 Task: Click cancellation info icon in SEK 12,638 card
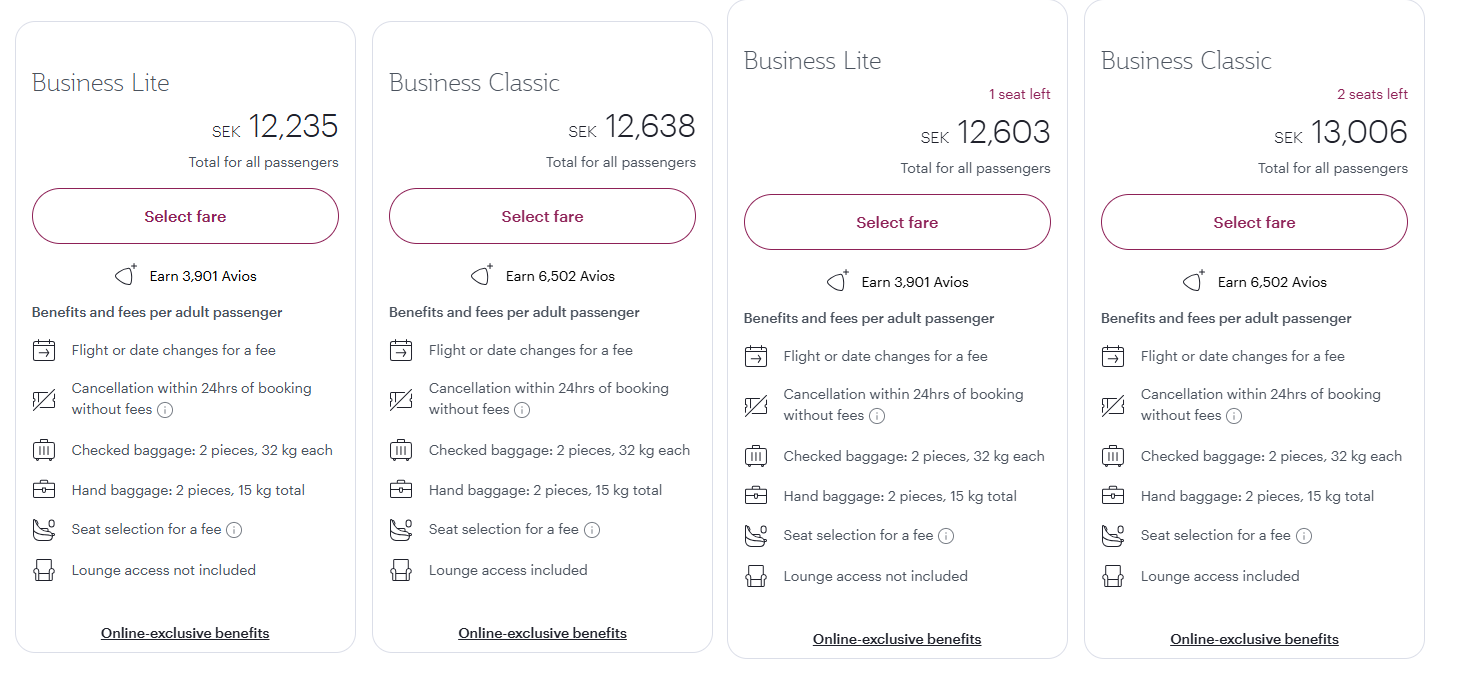coord(522,410)
